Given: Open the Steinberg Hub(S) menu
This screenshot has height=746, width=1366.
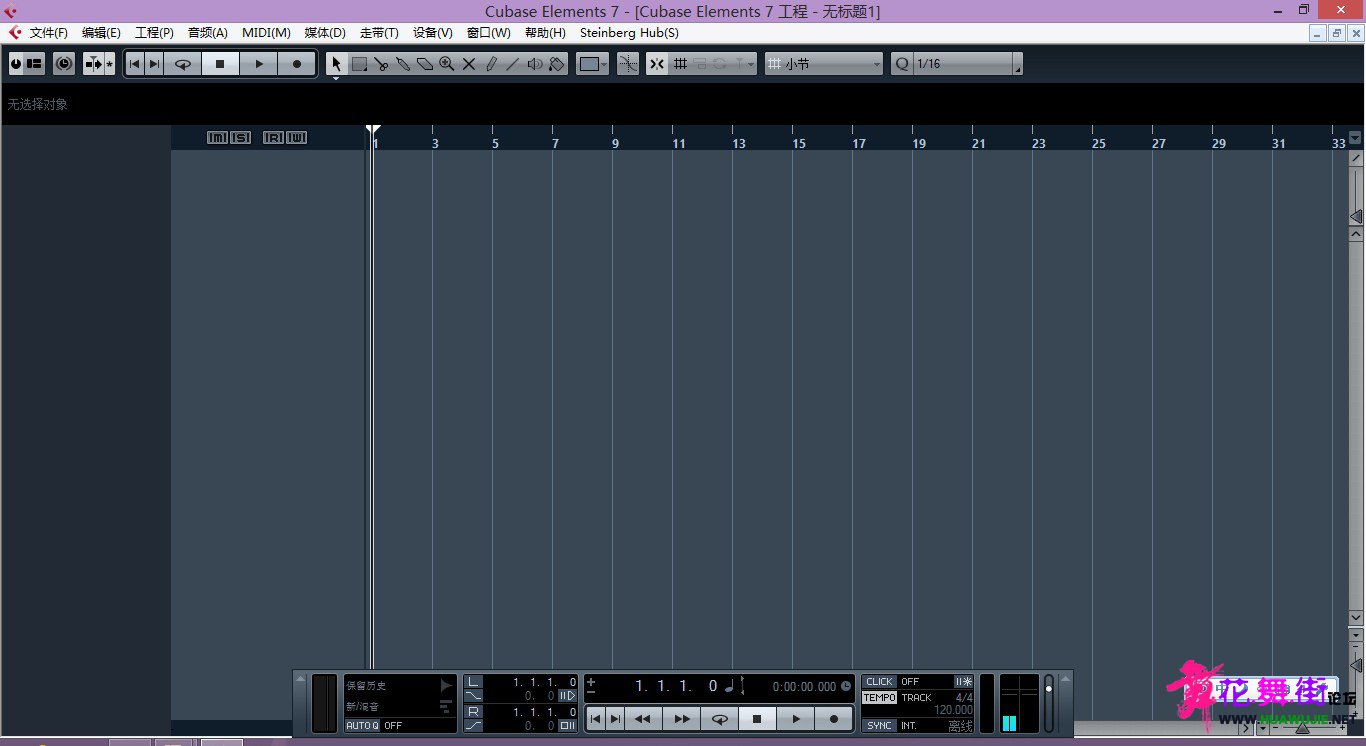Looking at the screenshot, I should click(629, 33).
